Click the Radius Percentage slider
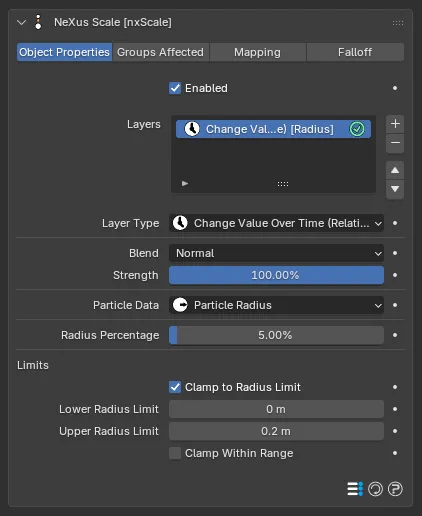Image resolution: width=422 pixels, height=516 pixels. click(276, 335)
